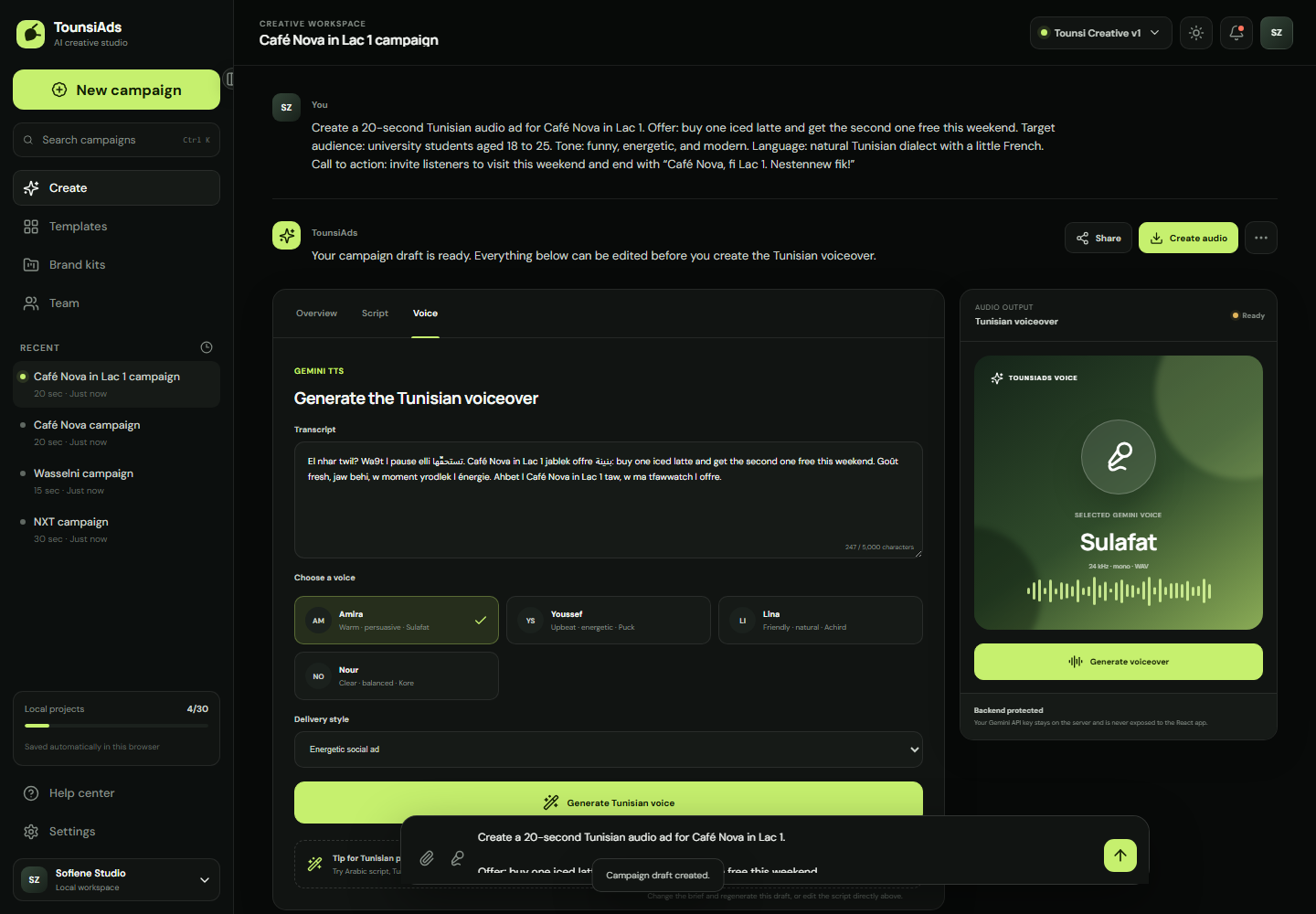Click the '4/30' local projects count
The image size is (1316, 914).
[x=197, y=709]
